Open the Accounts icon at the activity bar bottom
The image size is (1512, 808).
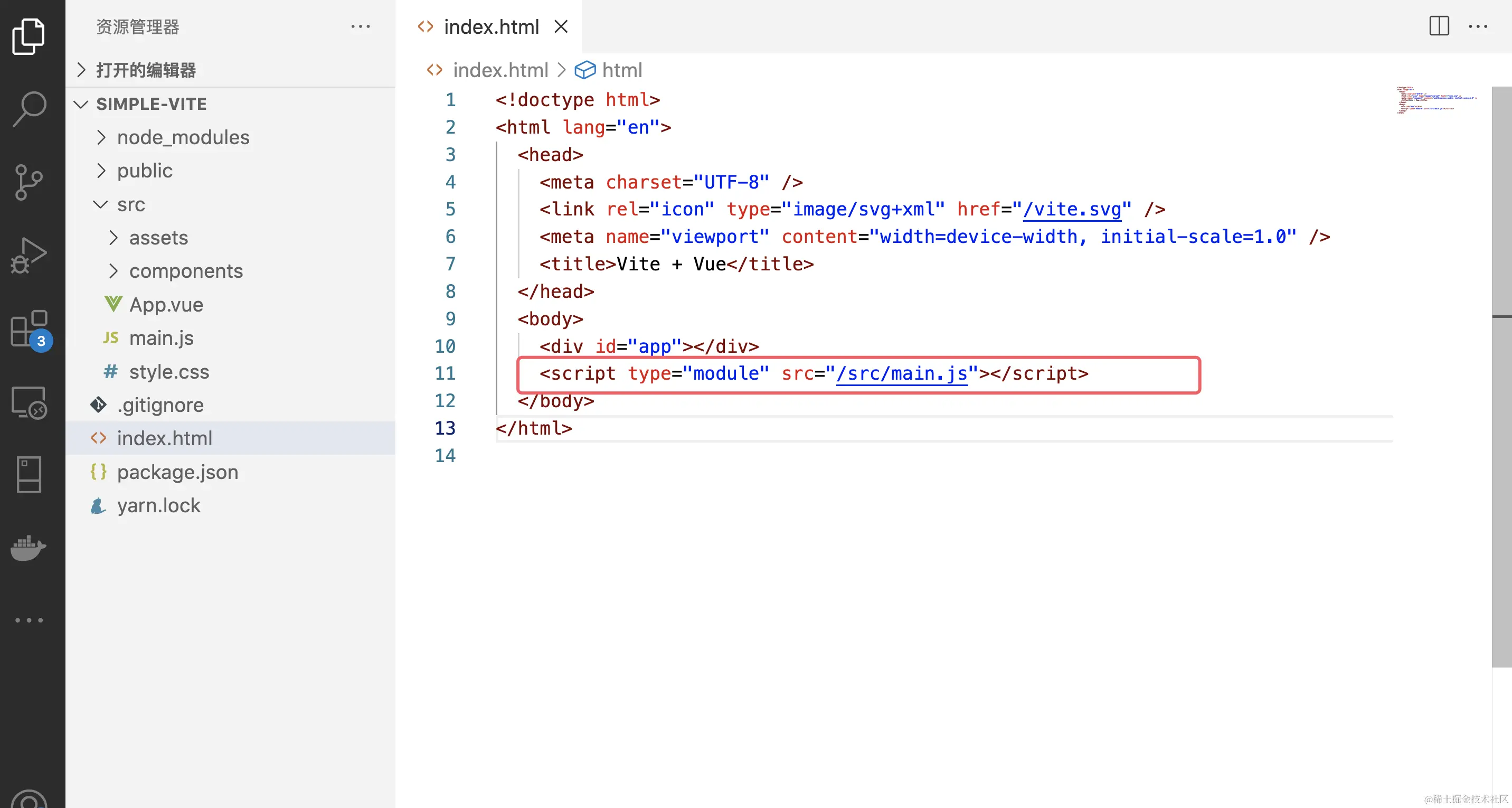click(29, 799)
